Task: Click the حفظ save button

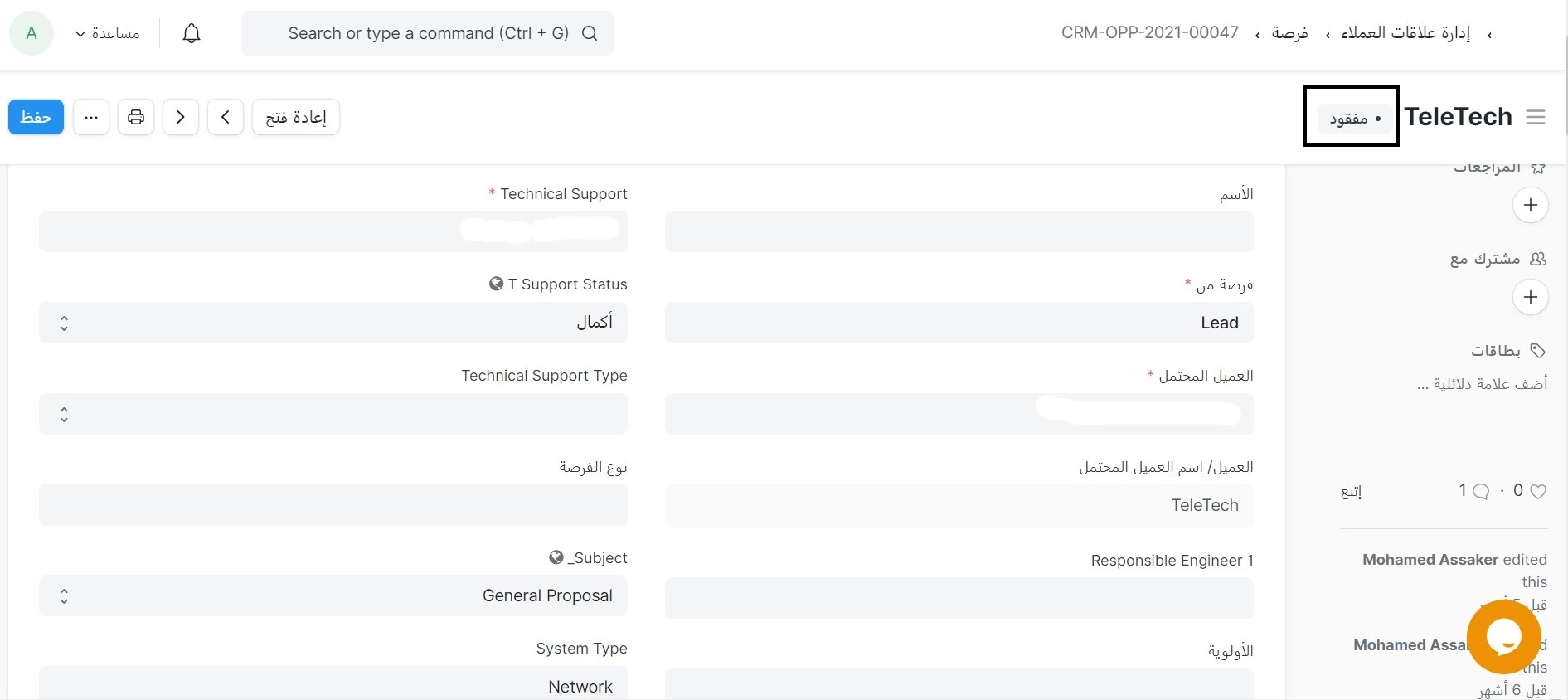Action: (x=36, y=117)
